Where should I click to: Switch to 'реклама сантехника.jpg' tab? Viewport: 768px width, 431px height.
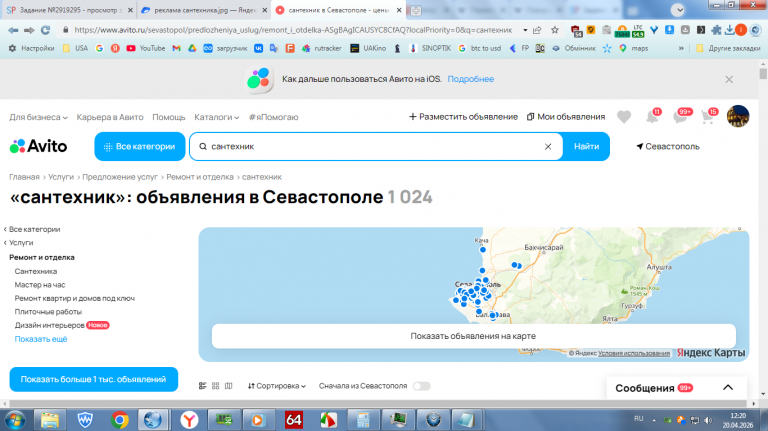[203, 10]
